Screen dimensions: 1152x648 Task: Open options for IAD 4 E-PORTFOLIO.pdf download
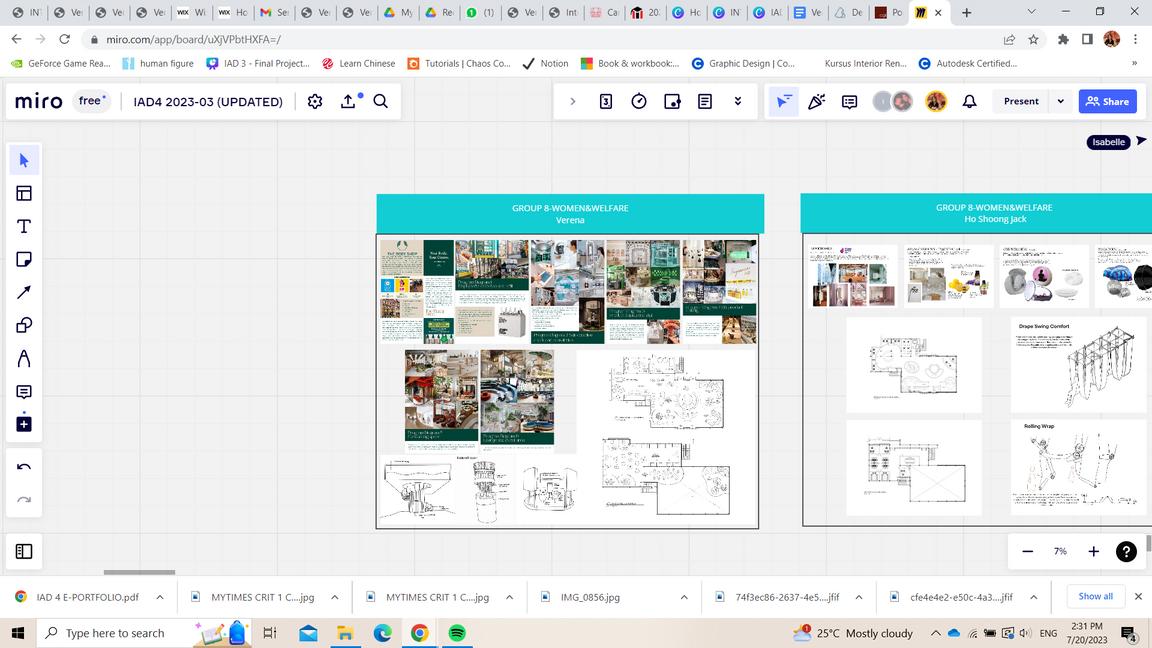click(x=160, y=597)
